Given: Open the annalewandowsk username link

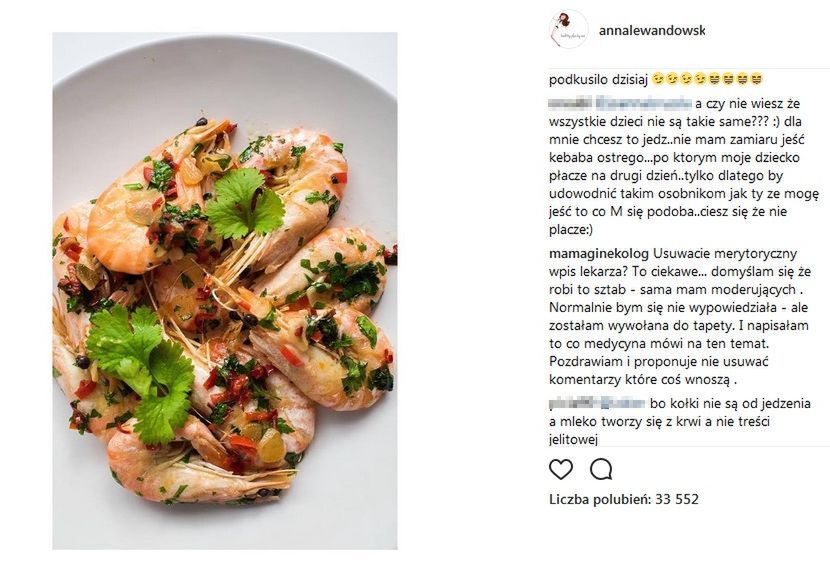Looking at the screenshot, I should coord(651,31).
